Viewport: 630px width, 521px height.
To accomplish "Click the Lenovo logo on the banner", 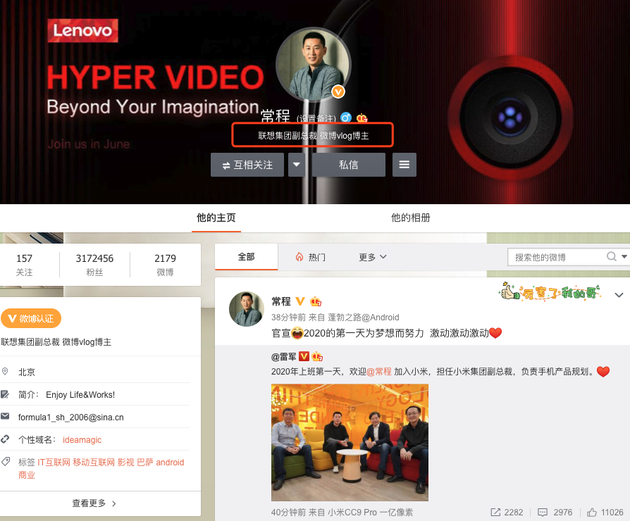I will pos(83,31).
